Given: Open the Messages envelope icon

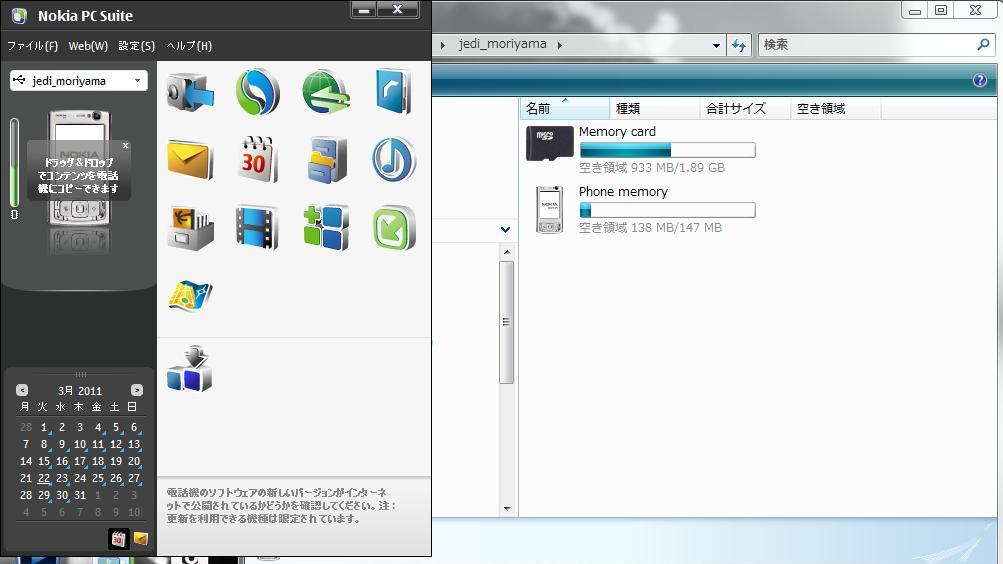Looking at the screenshot, I should 189,160.
